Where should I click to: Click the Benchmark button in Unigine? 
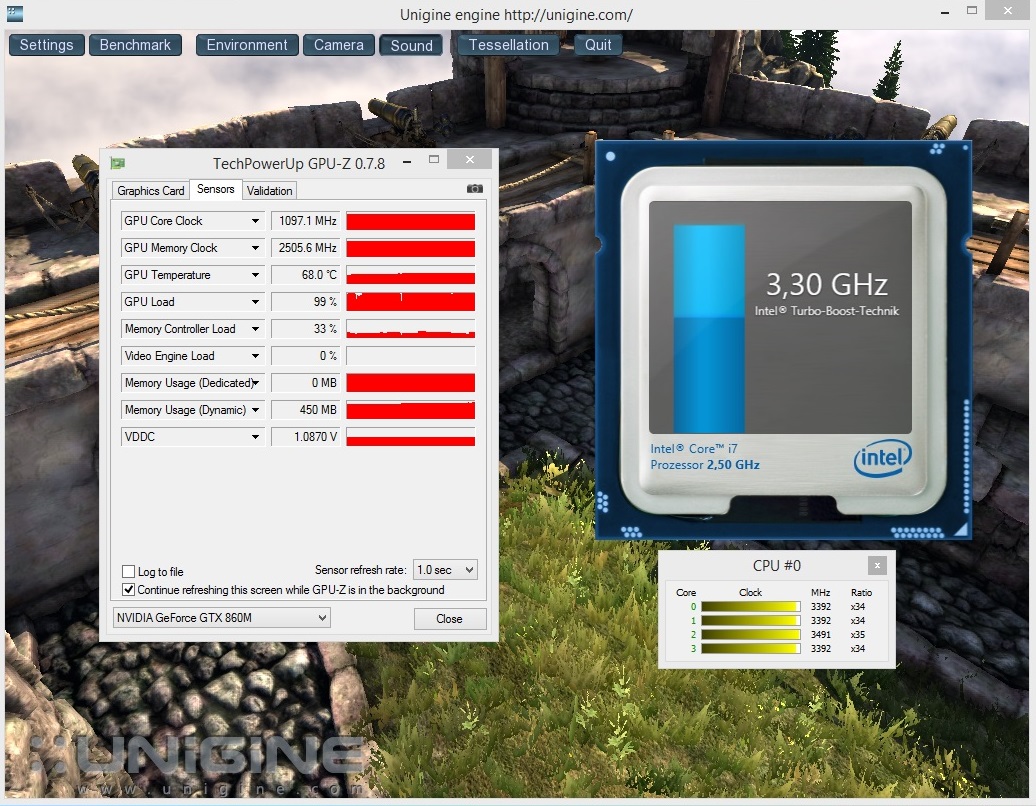135,45
